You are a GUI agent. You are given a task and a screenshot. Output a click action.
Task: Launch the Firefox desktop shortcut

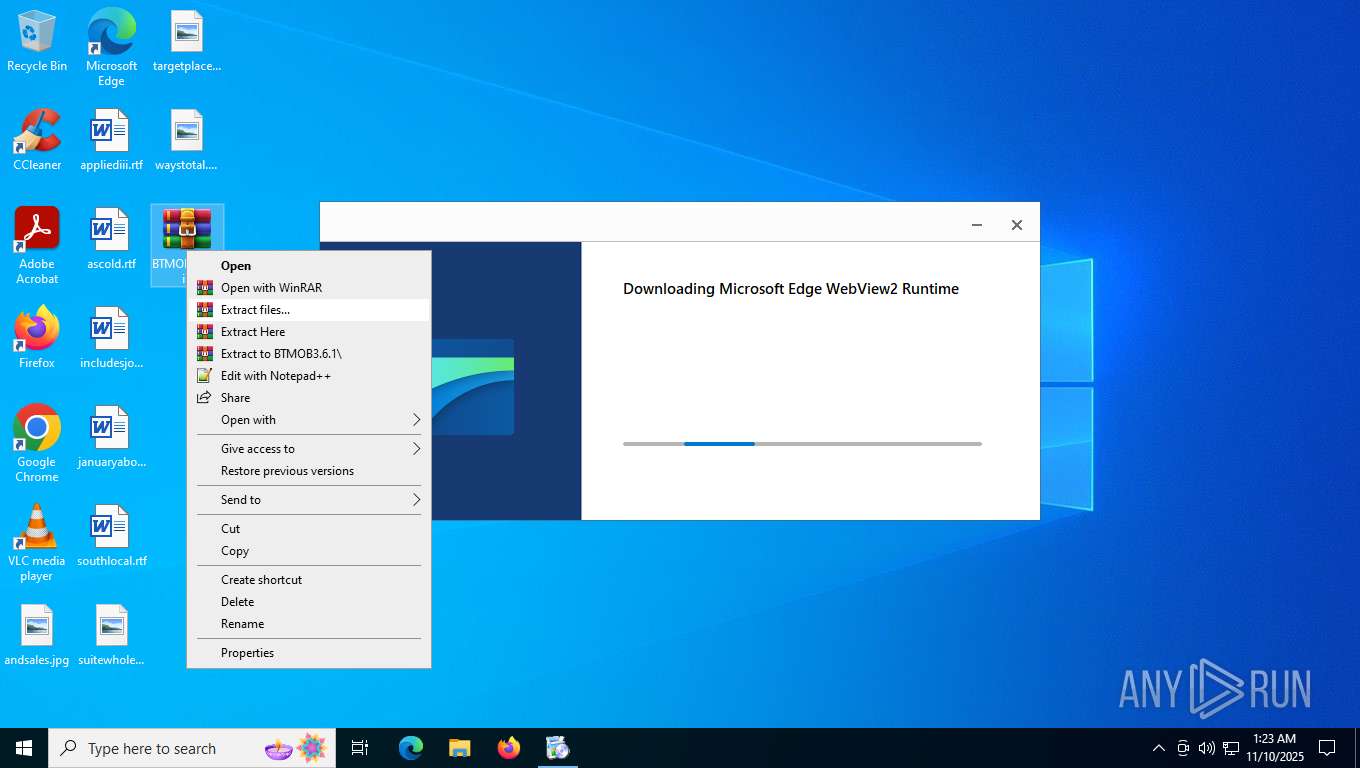point(37,338)
